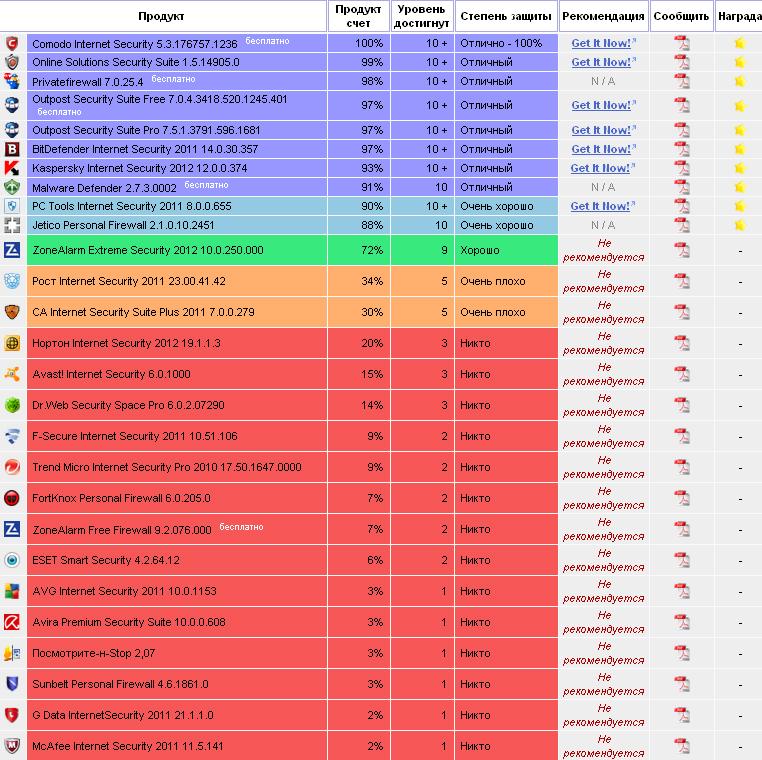Click the ESET Smart Security eye icon
762x760 pixels.
coord(12,560)
